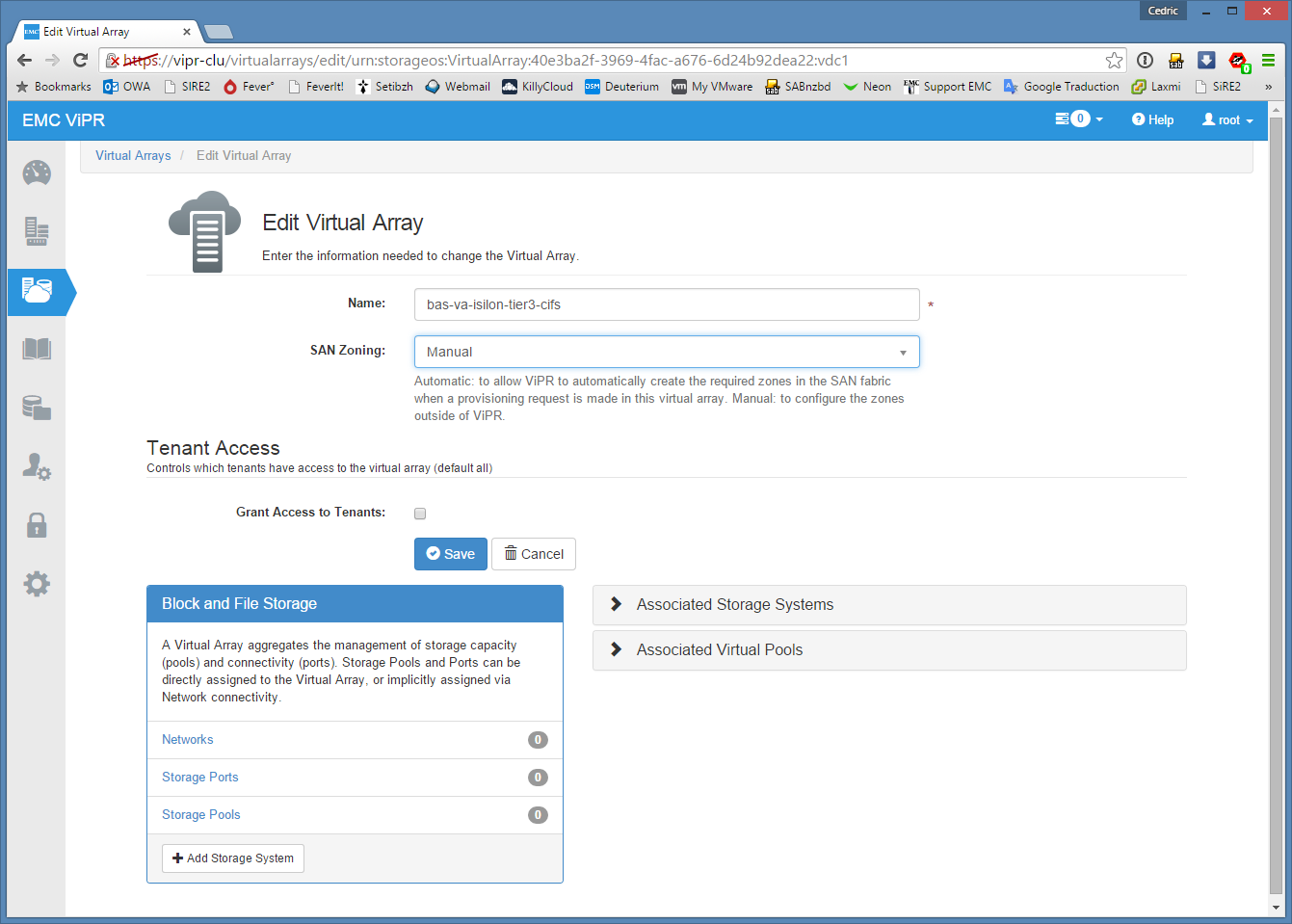Screen dimensions: 1292x924
Task: Open the tenant user settings sidebar icon
Action: tap(37, 466)
